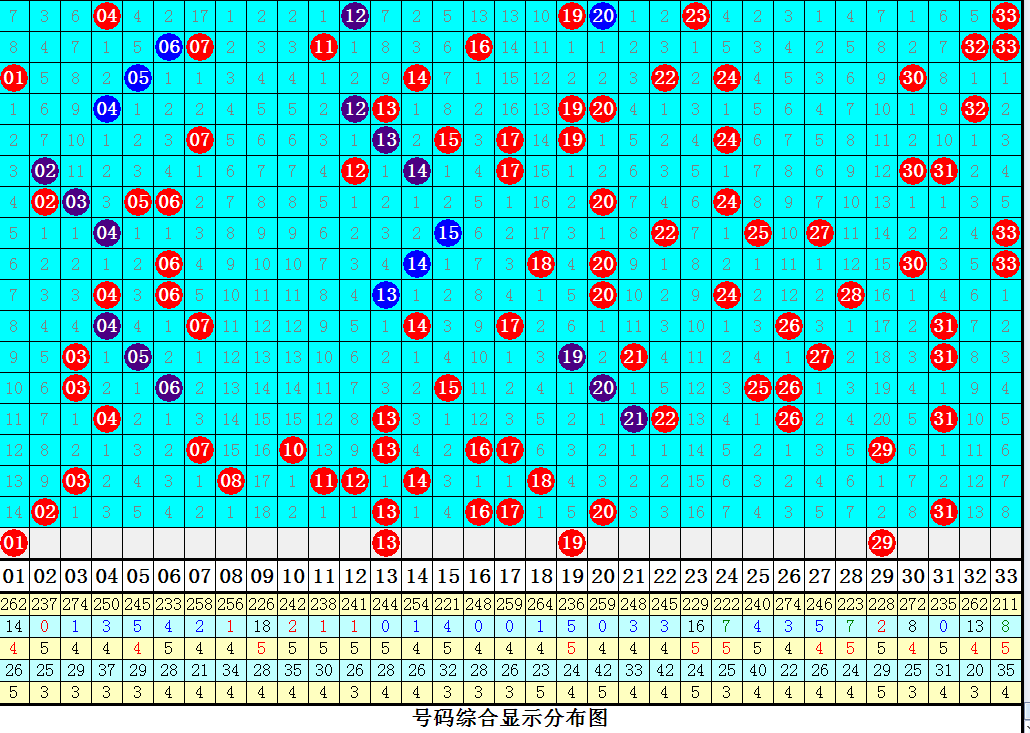This screenshot has height=733, width=1030.
Task: Click the purple 02 ball
Action: click(45, 171)
